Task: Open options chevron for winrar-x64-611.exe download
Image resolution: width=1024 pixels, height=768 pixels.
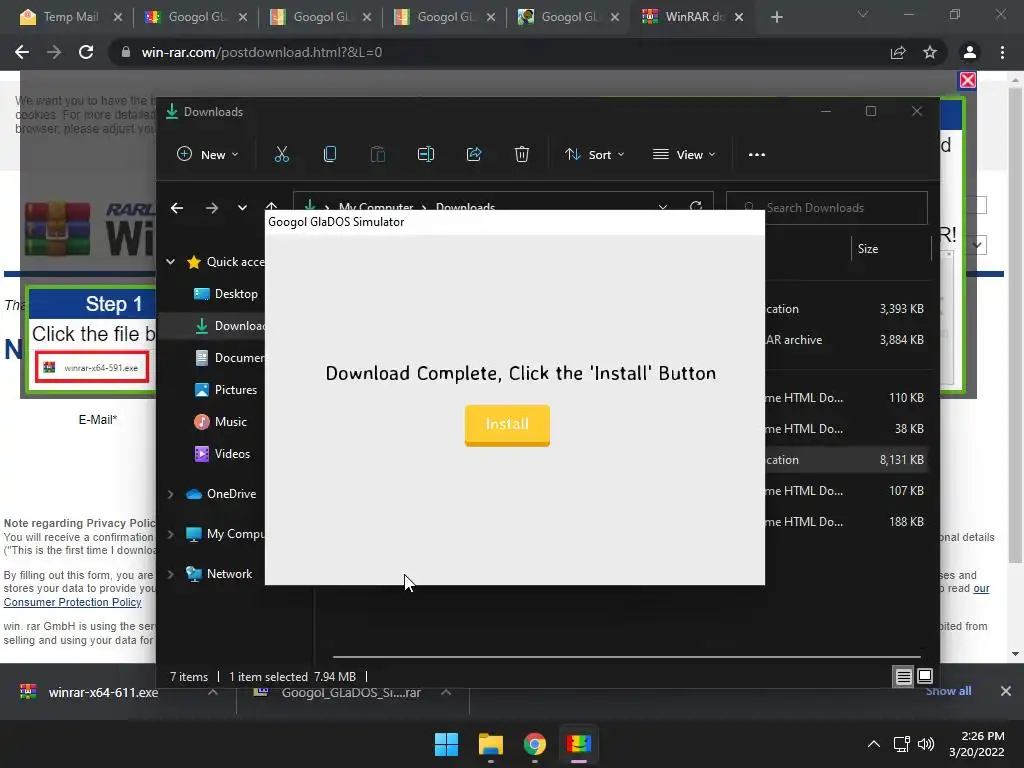Action: pos(213,692)
